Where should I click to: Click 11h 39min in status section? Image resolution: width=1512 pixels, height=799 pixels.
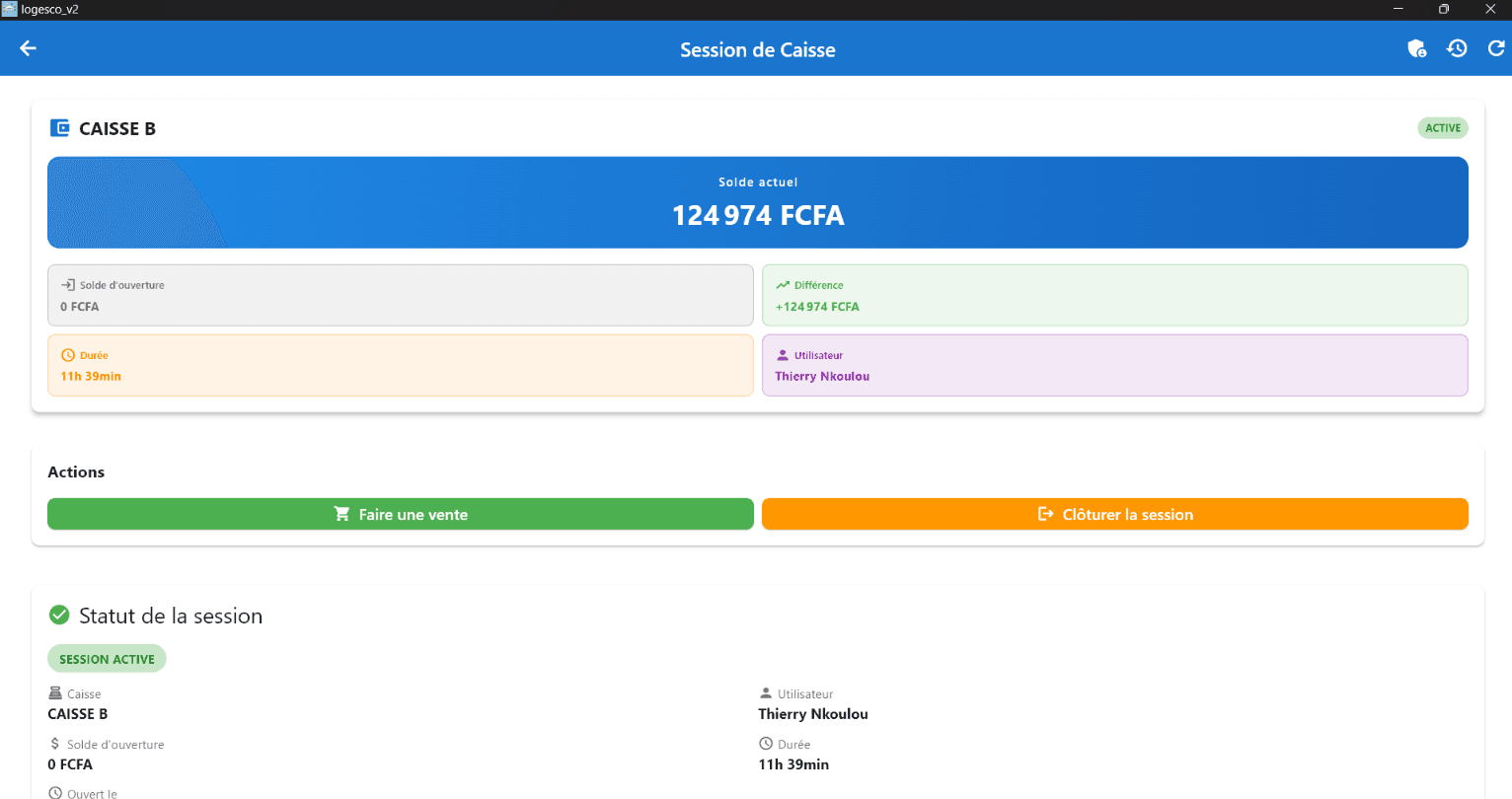coord(794,764)
